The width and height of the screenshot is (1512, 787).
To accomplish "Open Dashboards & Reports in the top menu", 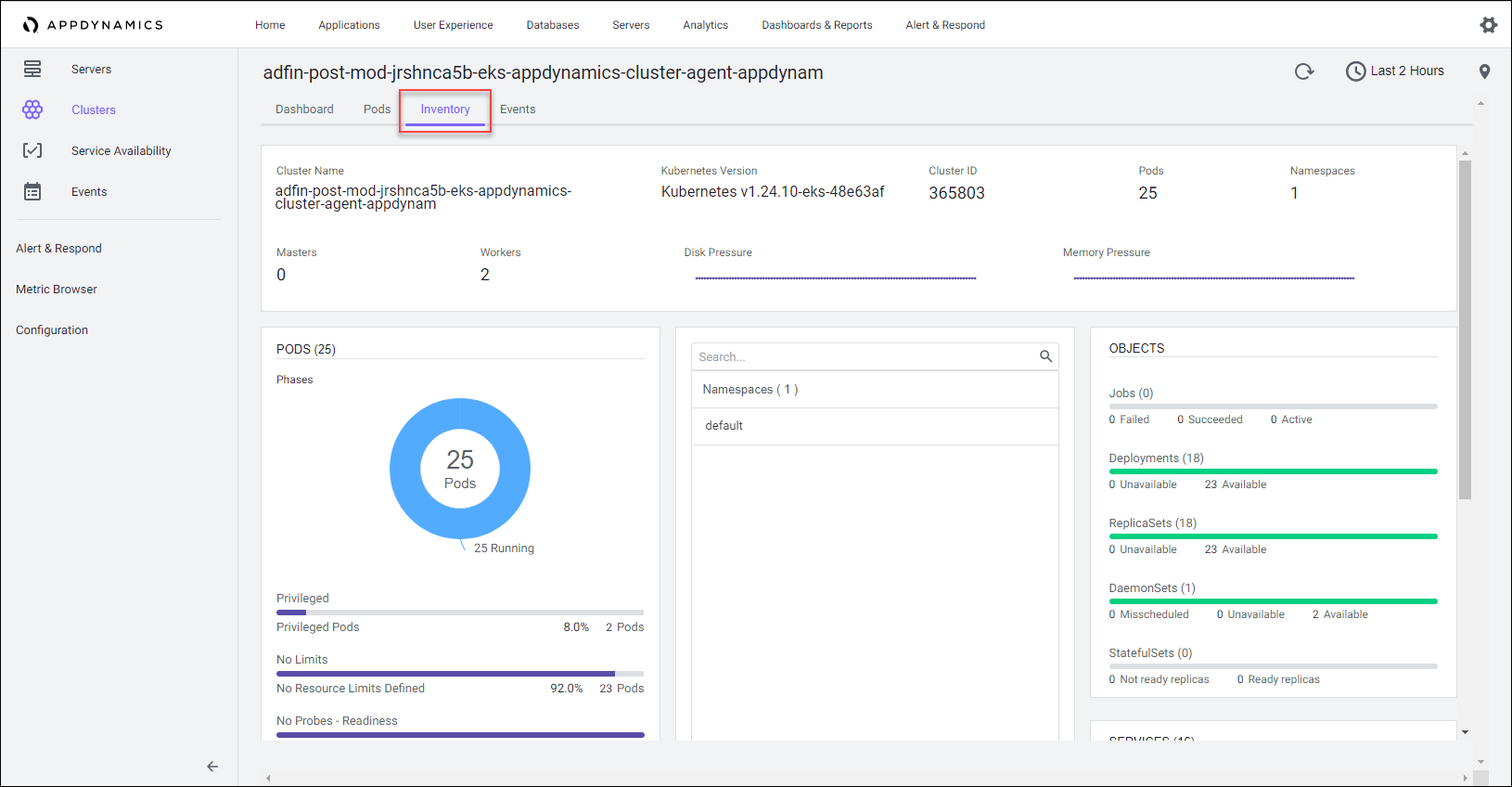I will click(816, 25).
